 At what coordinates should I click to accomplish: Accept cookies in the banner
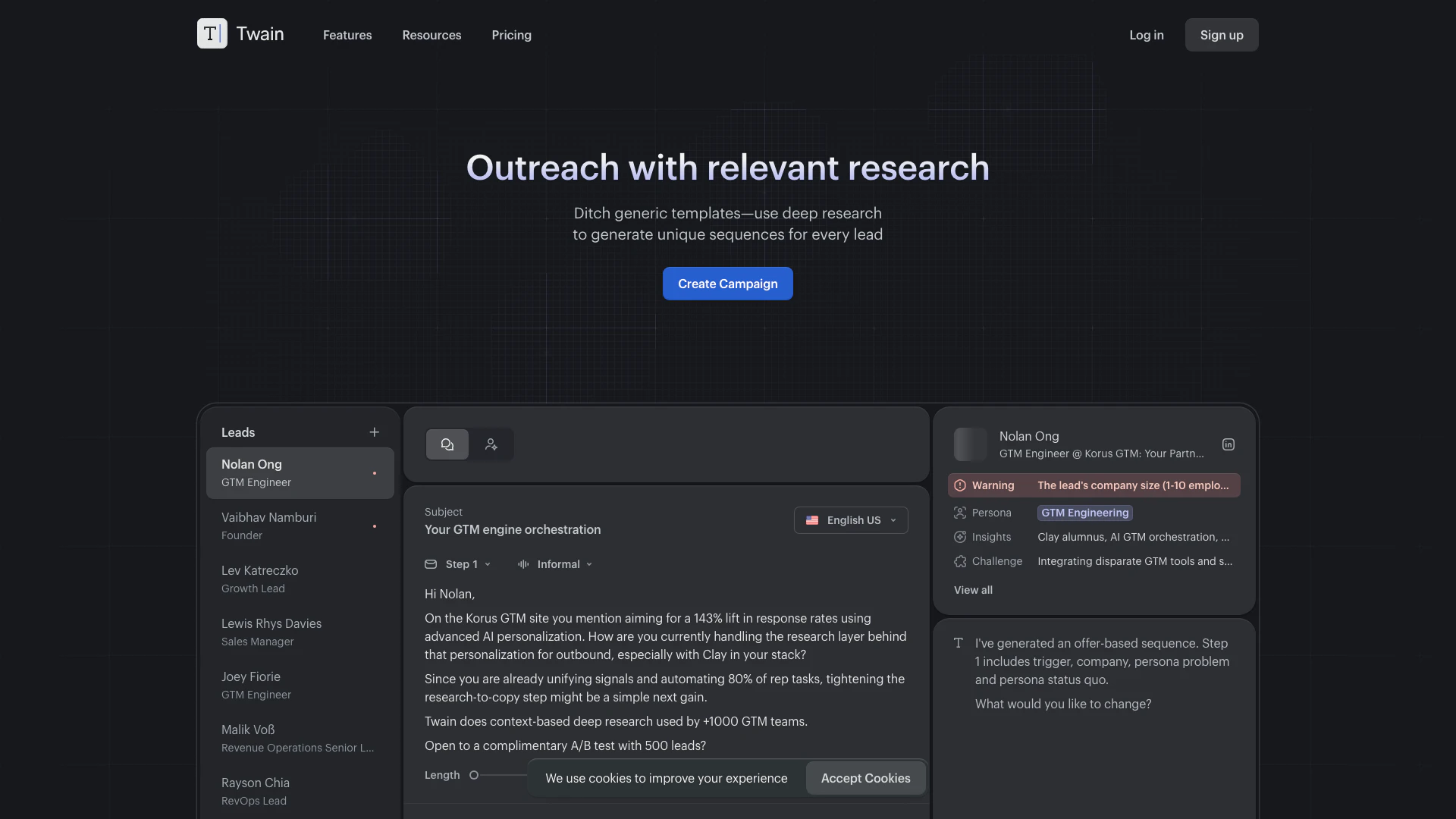tap(865, 778)
